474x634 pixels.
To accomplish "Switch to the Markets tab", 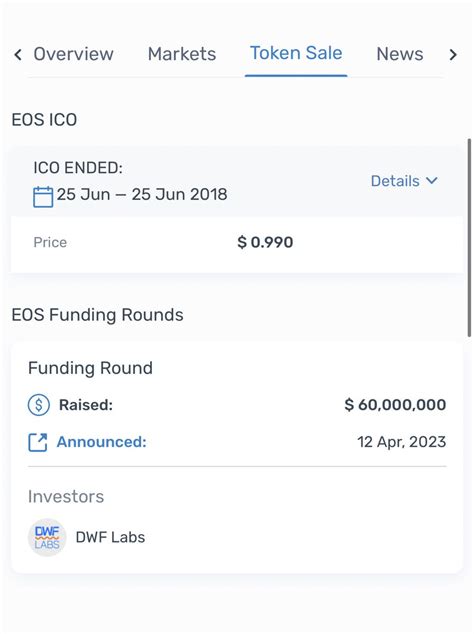I will tap(182, 54).
